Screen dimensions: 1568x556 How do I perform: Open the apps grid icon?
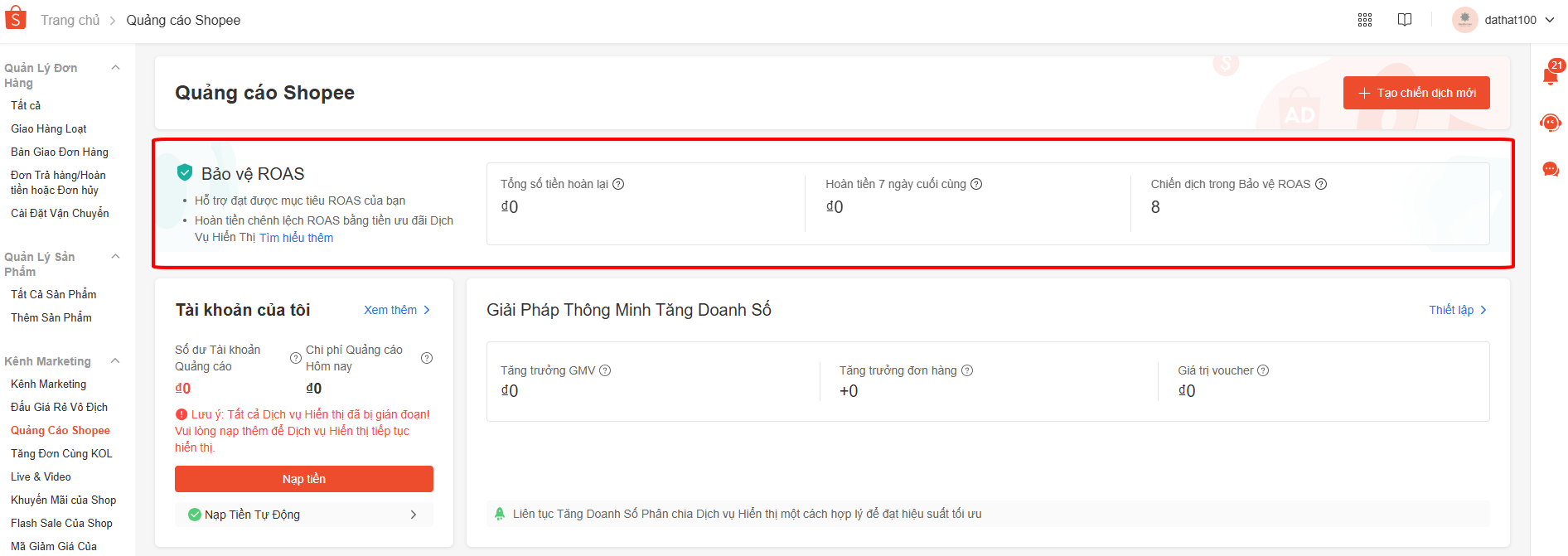(1365, 20)
